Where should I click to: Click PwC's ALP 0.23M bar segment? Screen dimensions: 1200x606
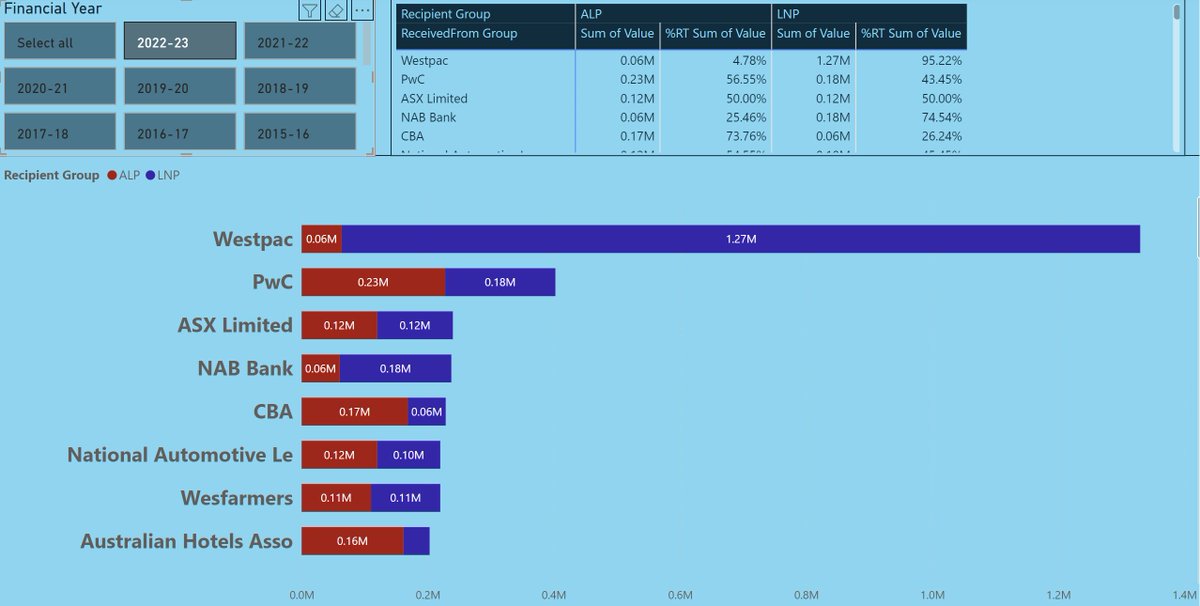(x=373, y=282)
